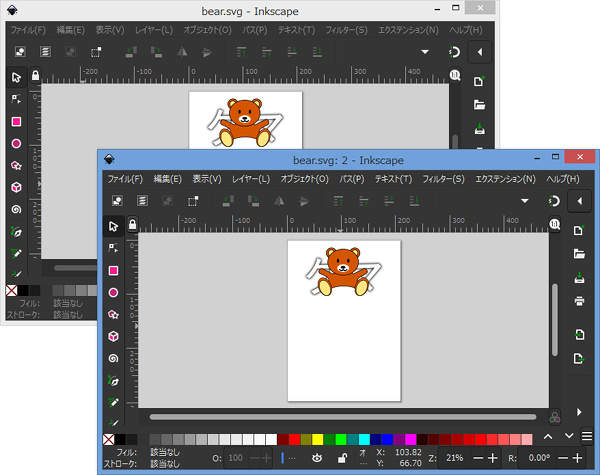Pick the yellow swatch in the color palette

(x=318, y=439)
